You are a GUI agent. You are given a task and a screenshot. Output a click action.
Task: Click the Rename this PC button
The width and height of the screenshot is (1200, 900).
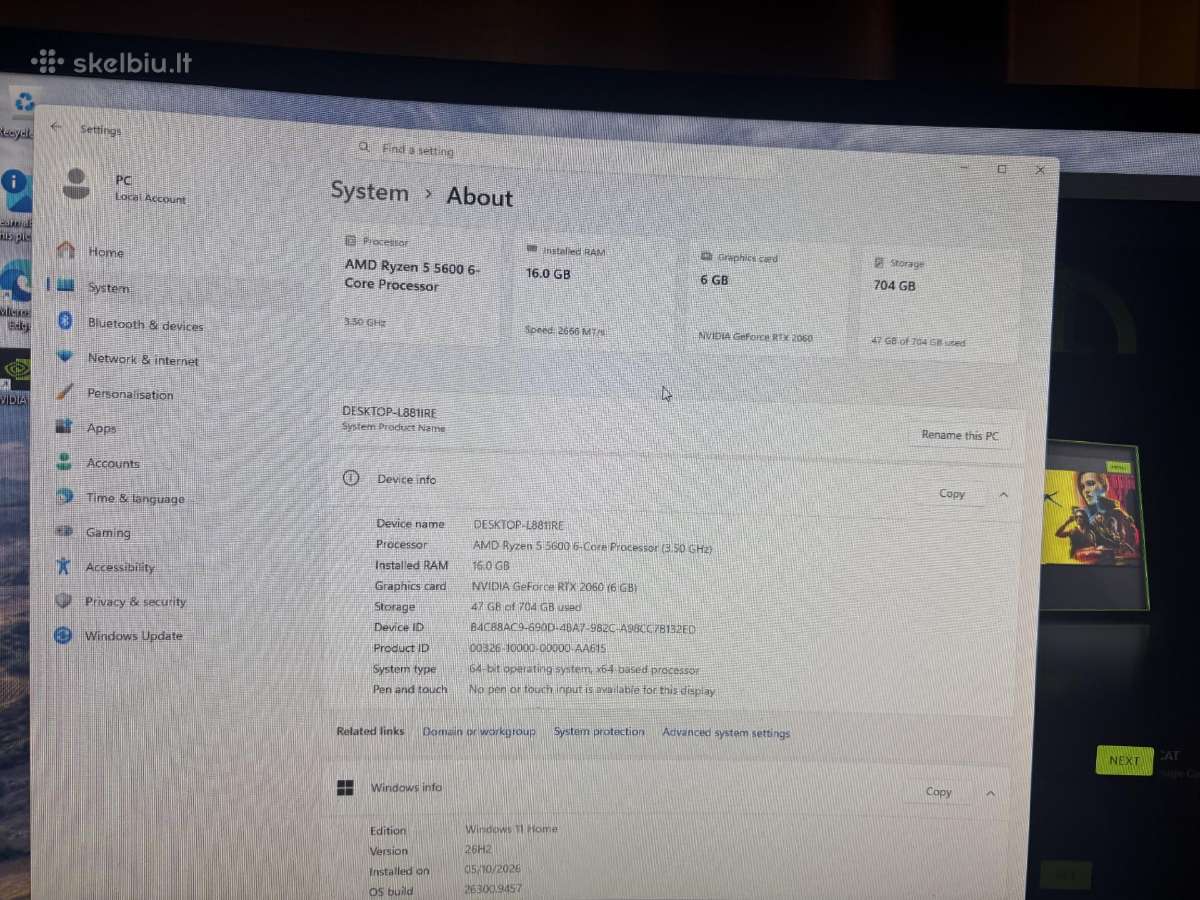point(959,435)
